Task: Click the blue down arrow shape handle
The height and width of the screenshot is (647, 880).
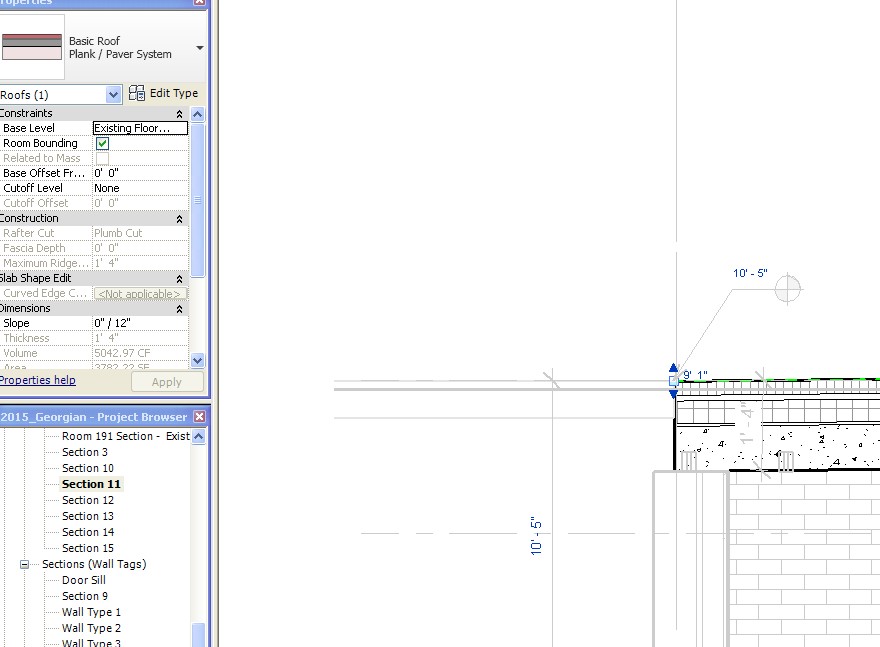Action: [673, 393]
